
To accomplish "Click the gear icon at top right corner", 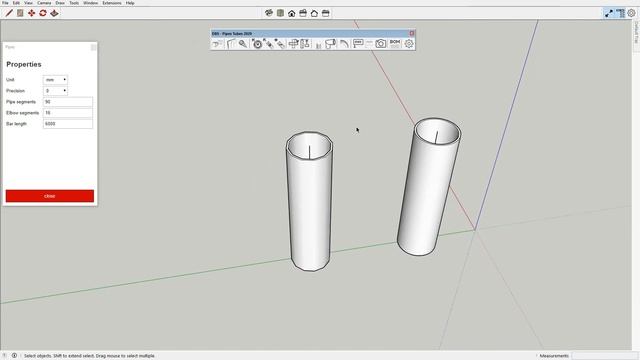I will click(x=631, y=13).
